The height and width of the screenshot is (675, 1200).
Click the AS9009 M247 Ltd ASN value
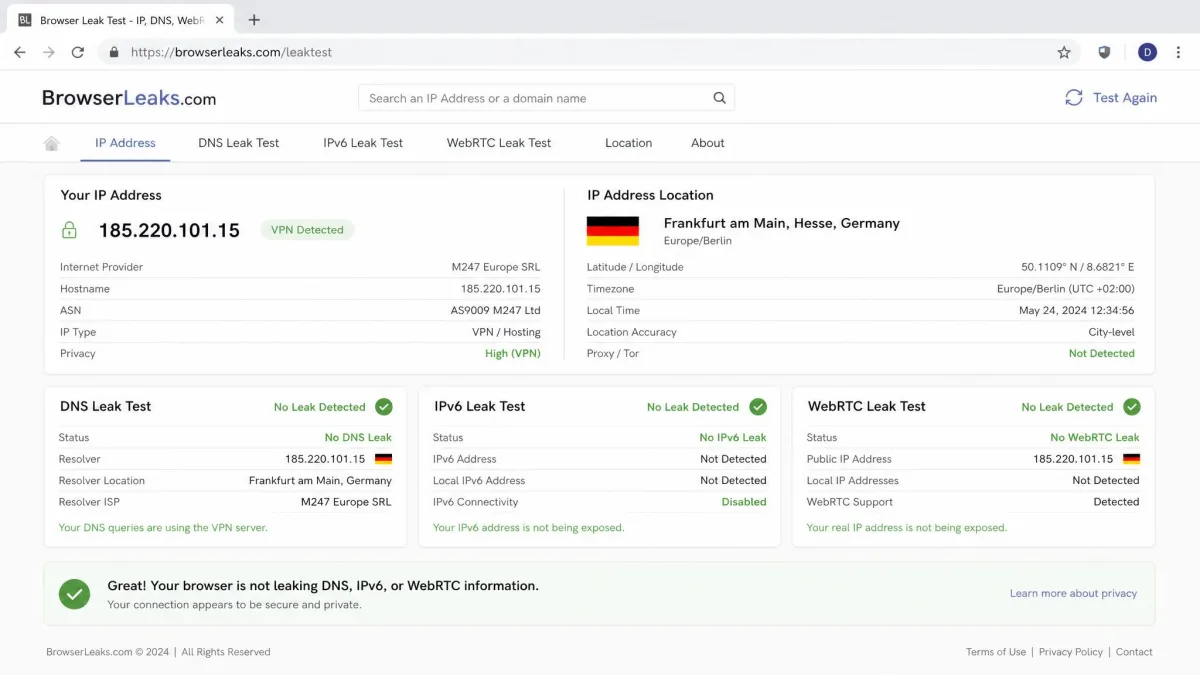(x=496, y=310)
